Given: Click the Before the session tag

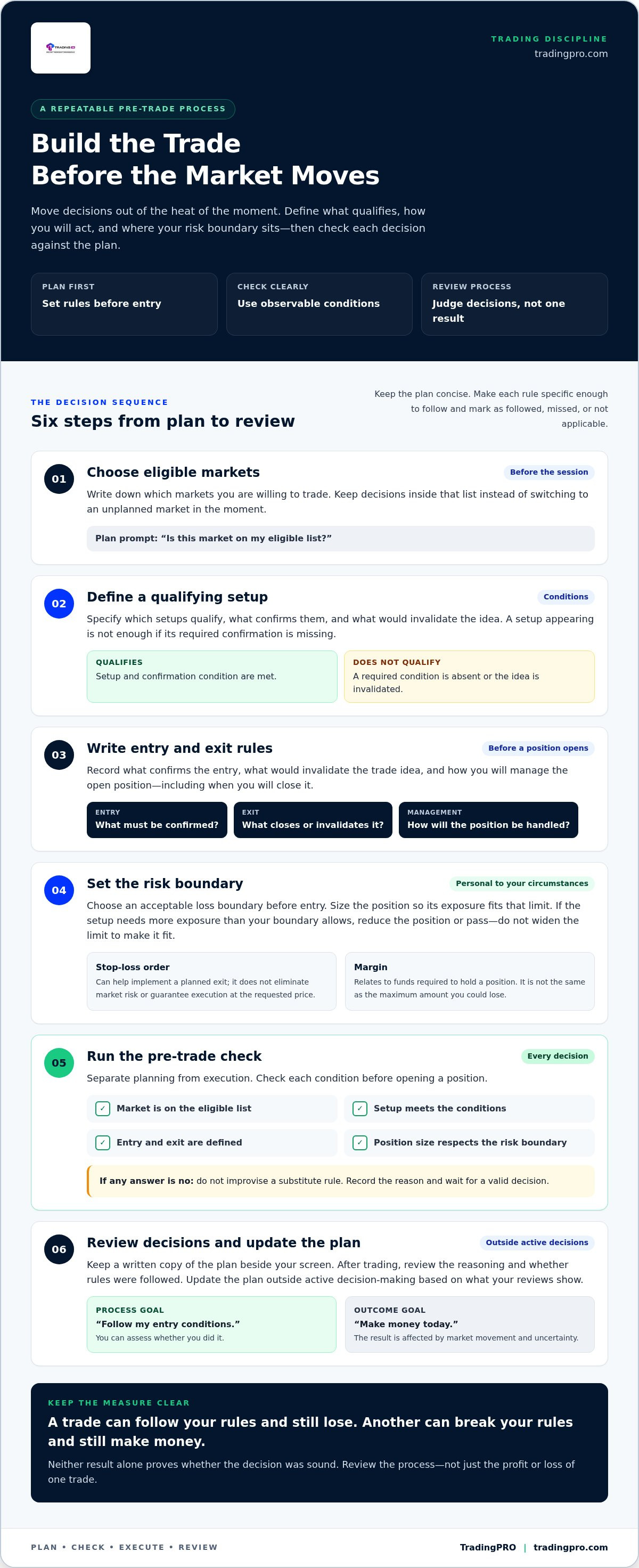Looking at the screenshot, I should click(549, 473).
